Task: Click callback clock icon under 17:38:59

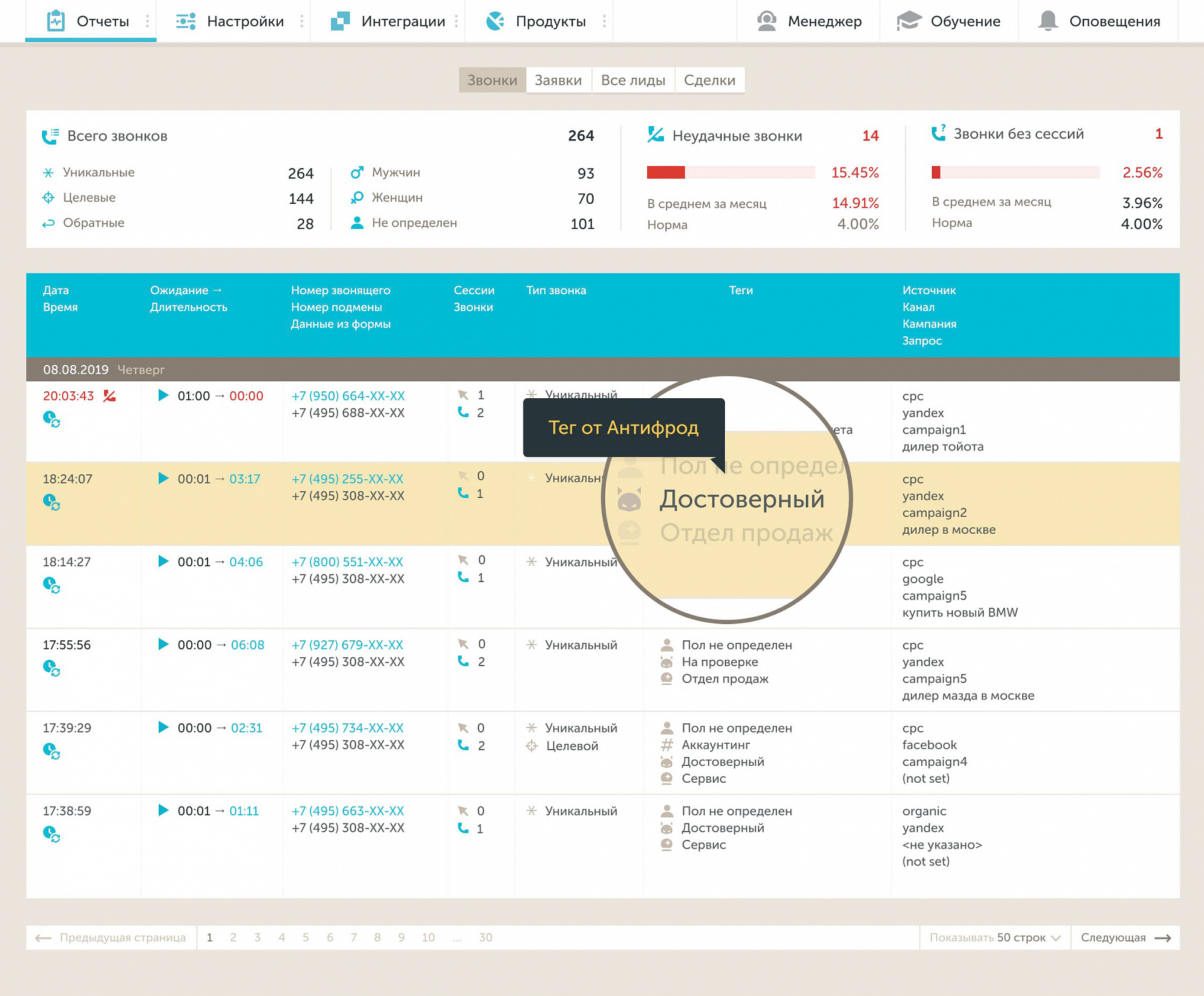Action: tap(51, 834)
